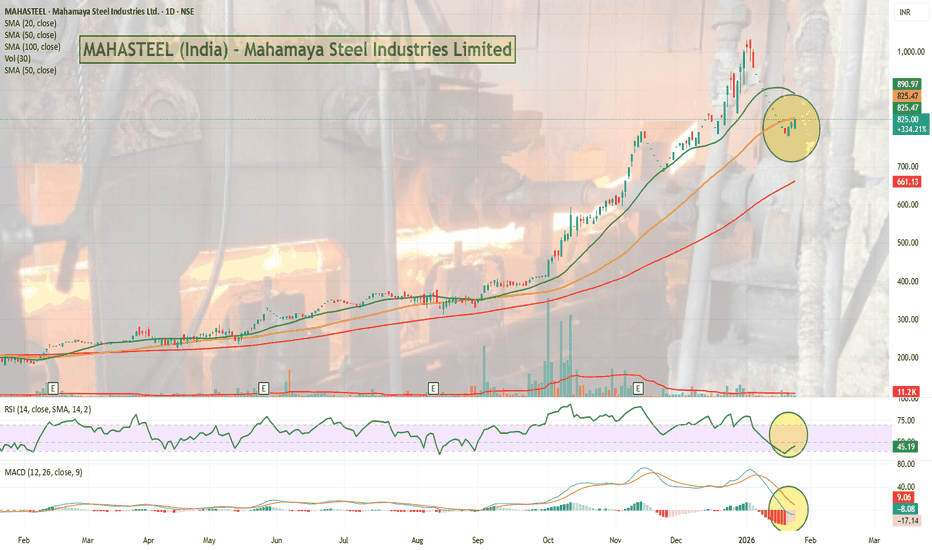The width and height of the screenshot is (932, 550).
Task: Click the 40.00 MACD axis tick
Action: pyautogui.click(x=905, y=486)
